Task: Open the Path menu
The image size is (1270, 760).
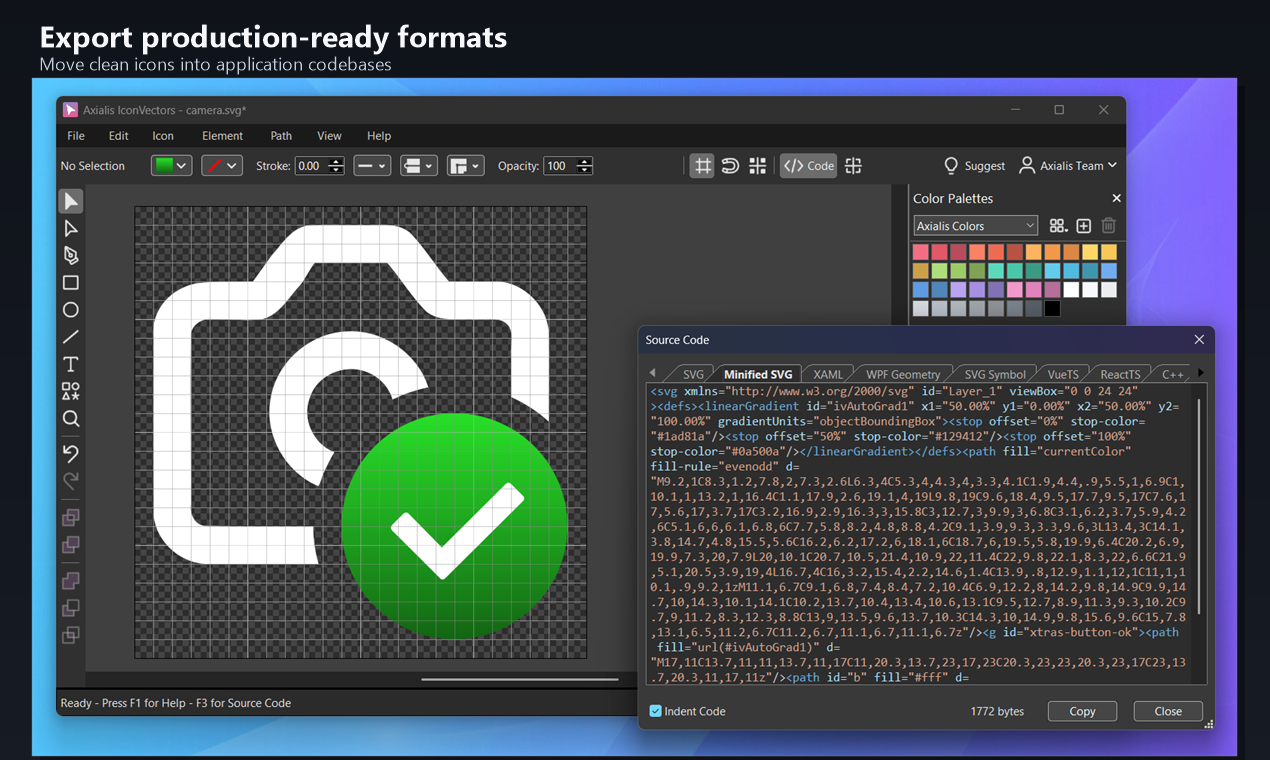Action: click(281, 136)
